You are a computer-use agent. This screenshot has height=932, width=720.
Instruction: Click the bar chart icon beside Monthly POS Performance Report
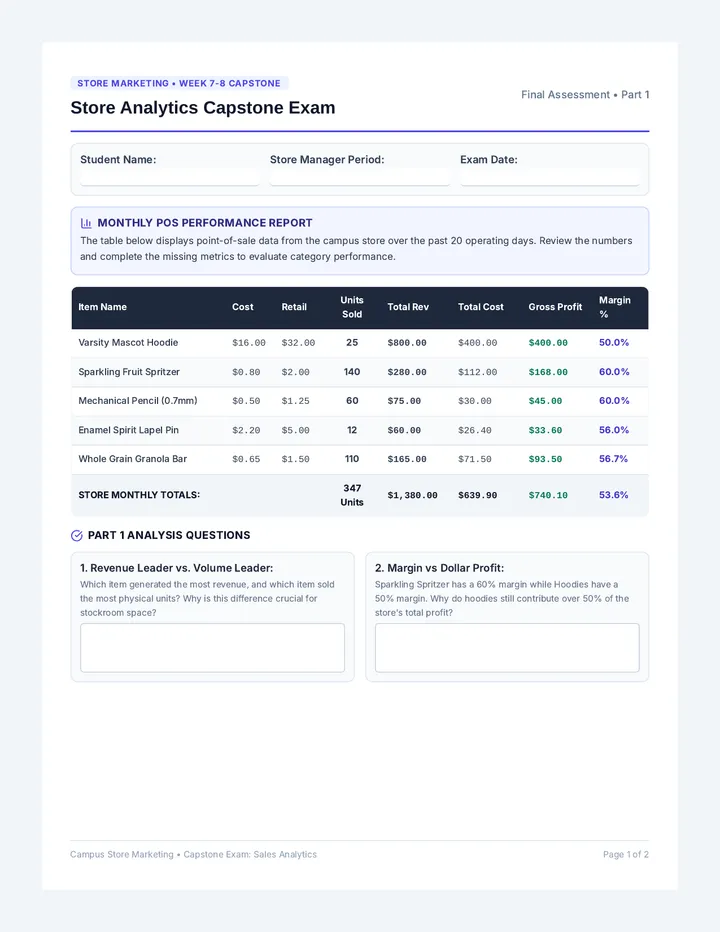tap(86, 223)
